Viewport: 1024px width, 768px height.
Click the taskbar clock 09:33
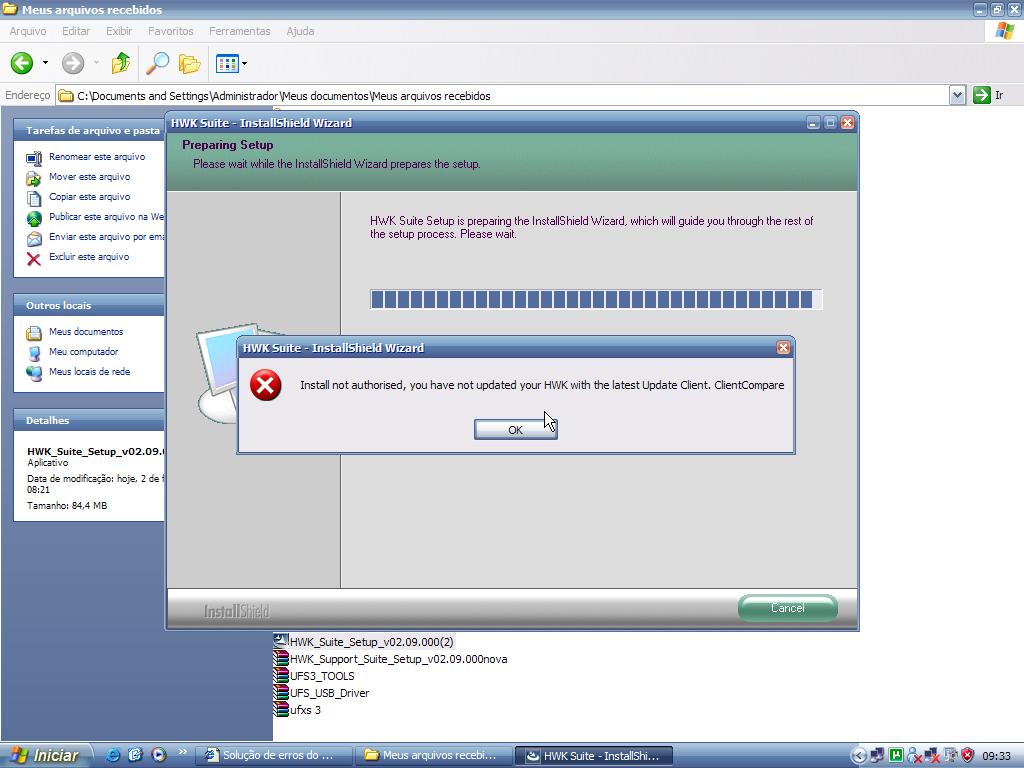[x=996, y=756]
